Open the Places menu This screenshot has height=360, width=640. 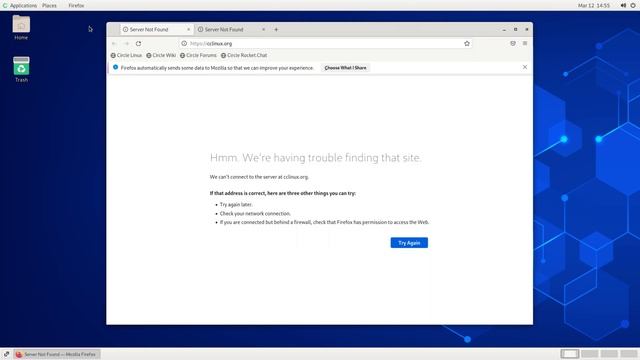point(49,5)
